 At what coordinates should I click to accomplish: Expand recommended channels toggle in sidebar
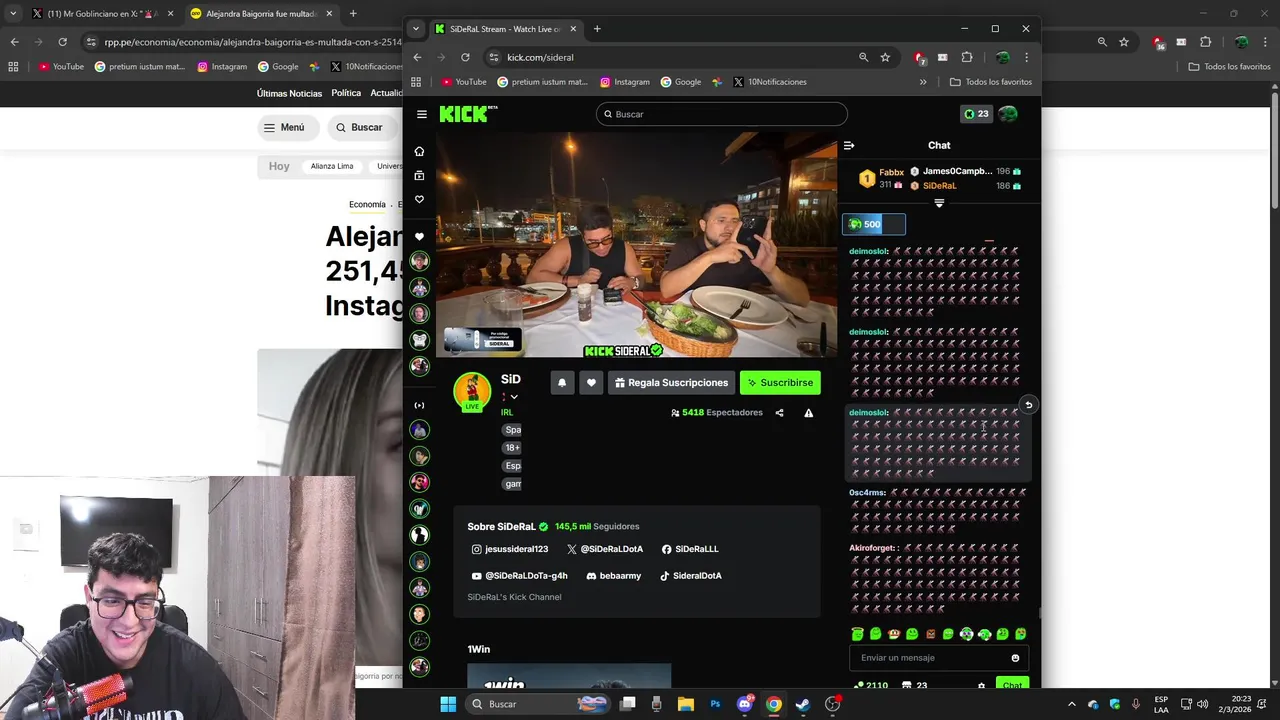[419, 405]
